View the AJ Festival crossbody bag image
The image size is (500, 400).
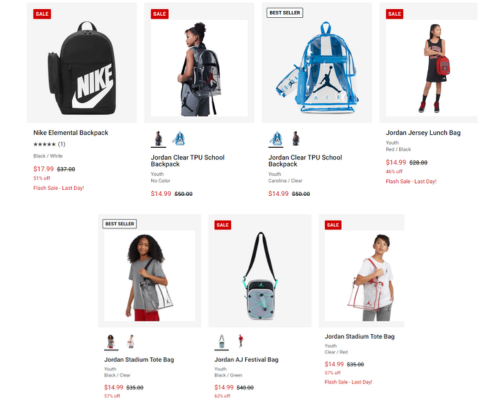point(260,271)
